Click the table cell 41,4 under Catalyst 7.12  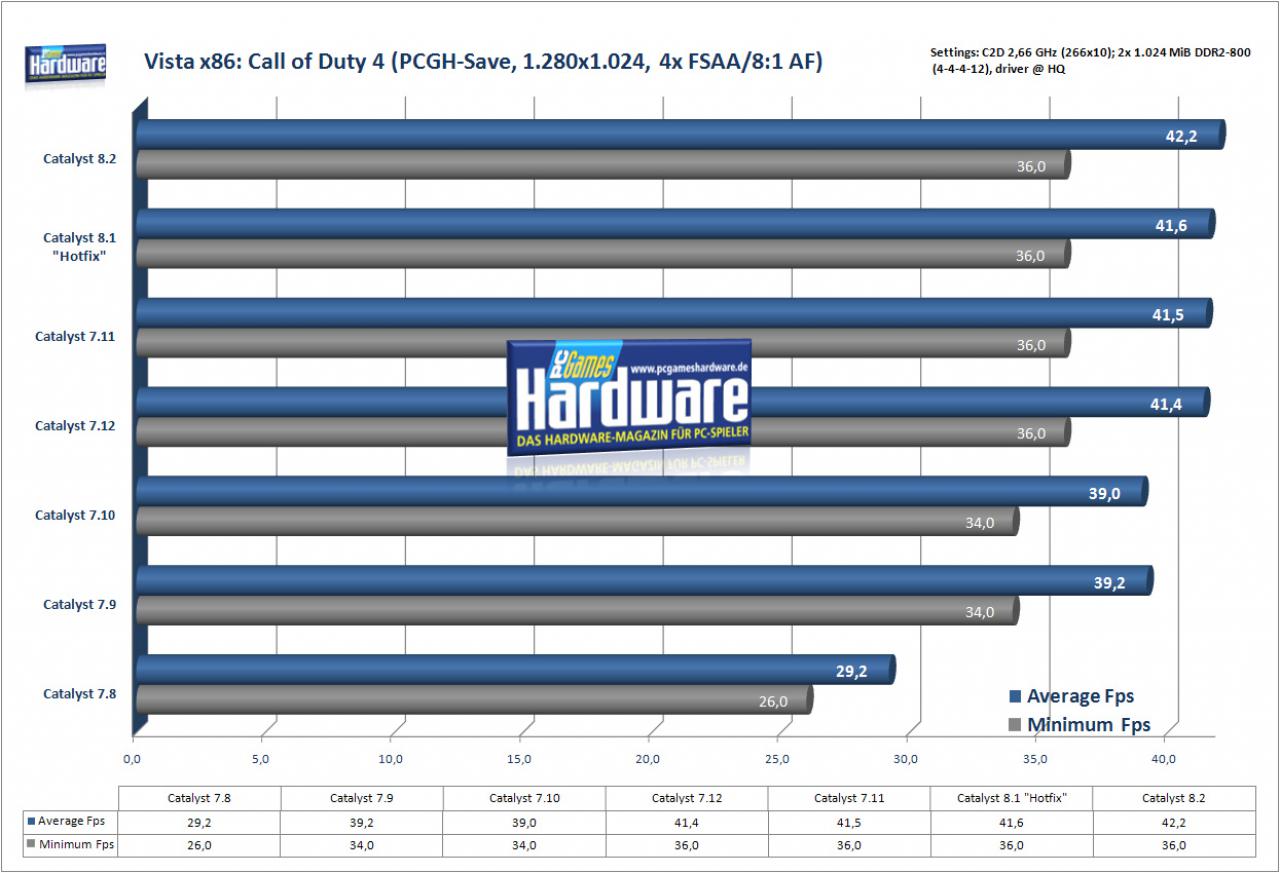coord(686,821)
